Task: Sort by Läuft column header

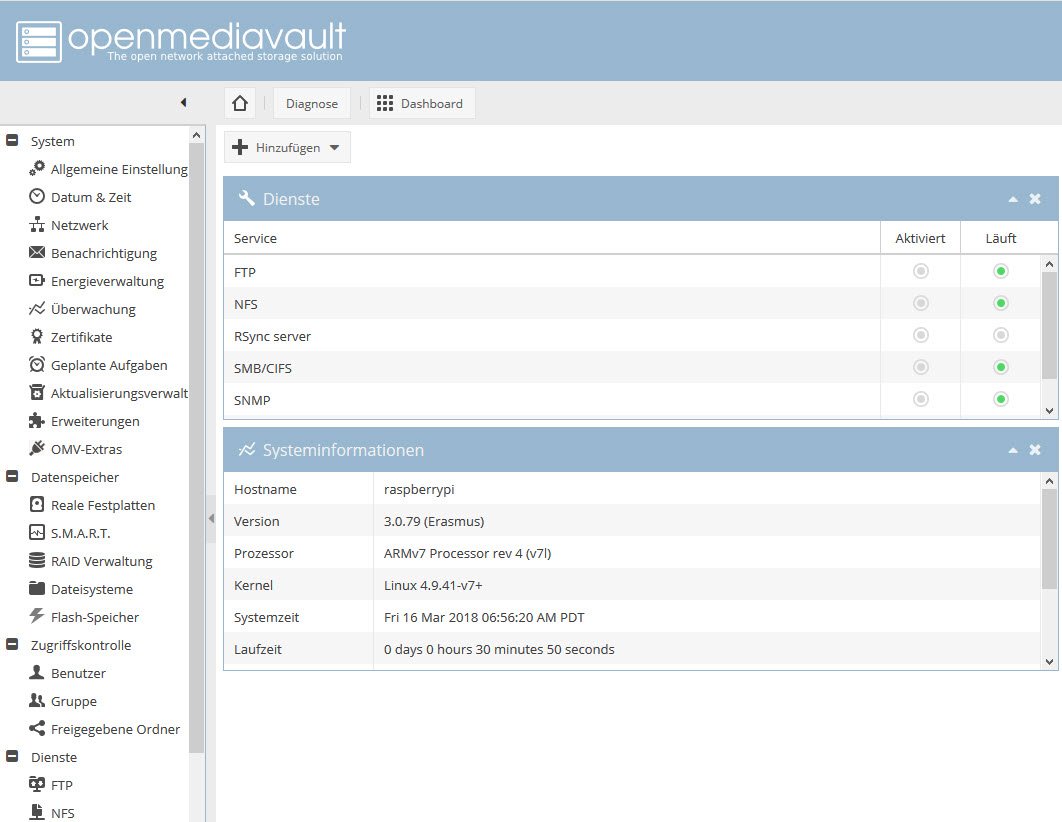Action: (1000, 238)
